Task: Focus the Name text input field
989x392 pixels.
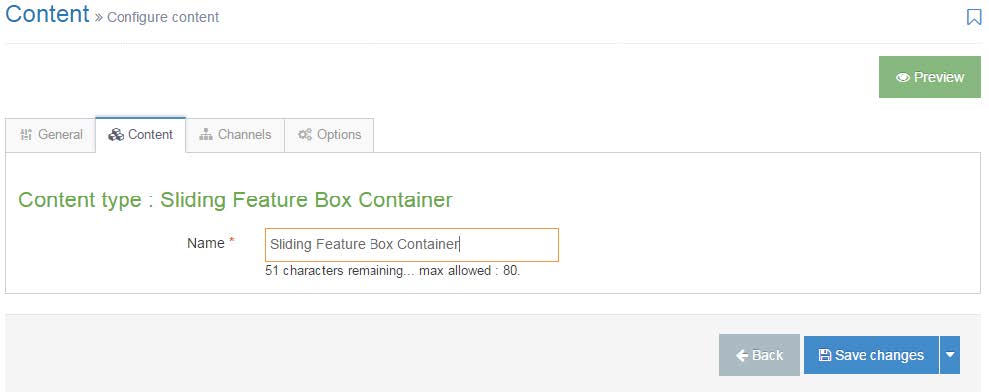Action: click(412, 245)
